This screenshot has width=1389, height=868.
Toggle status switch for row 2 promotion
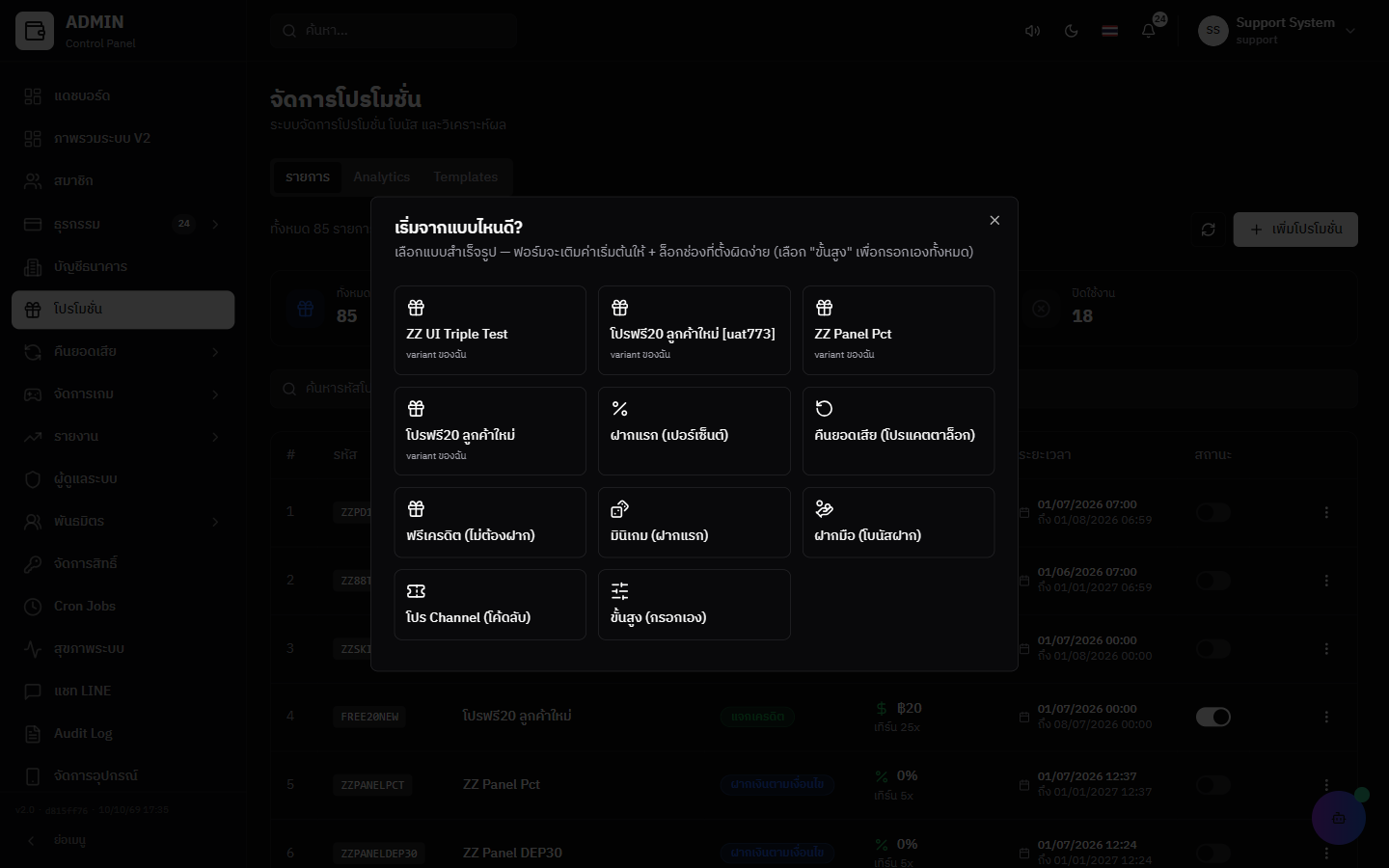[1212, 581]
